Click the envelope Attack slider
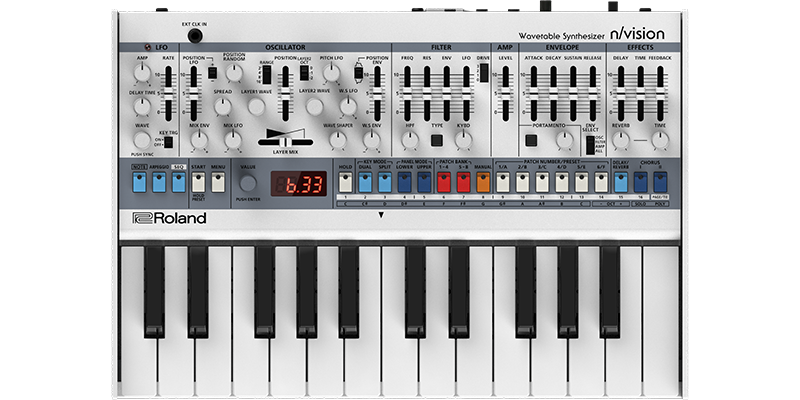Image resolution: width=800 pixels, height=400 pixels. pyautogui.click(x=534, y=93)
